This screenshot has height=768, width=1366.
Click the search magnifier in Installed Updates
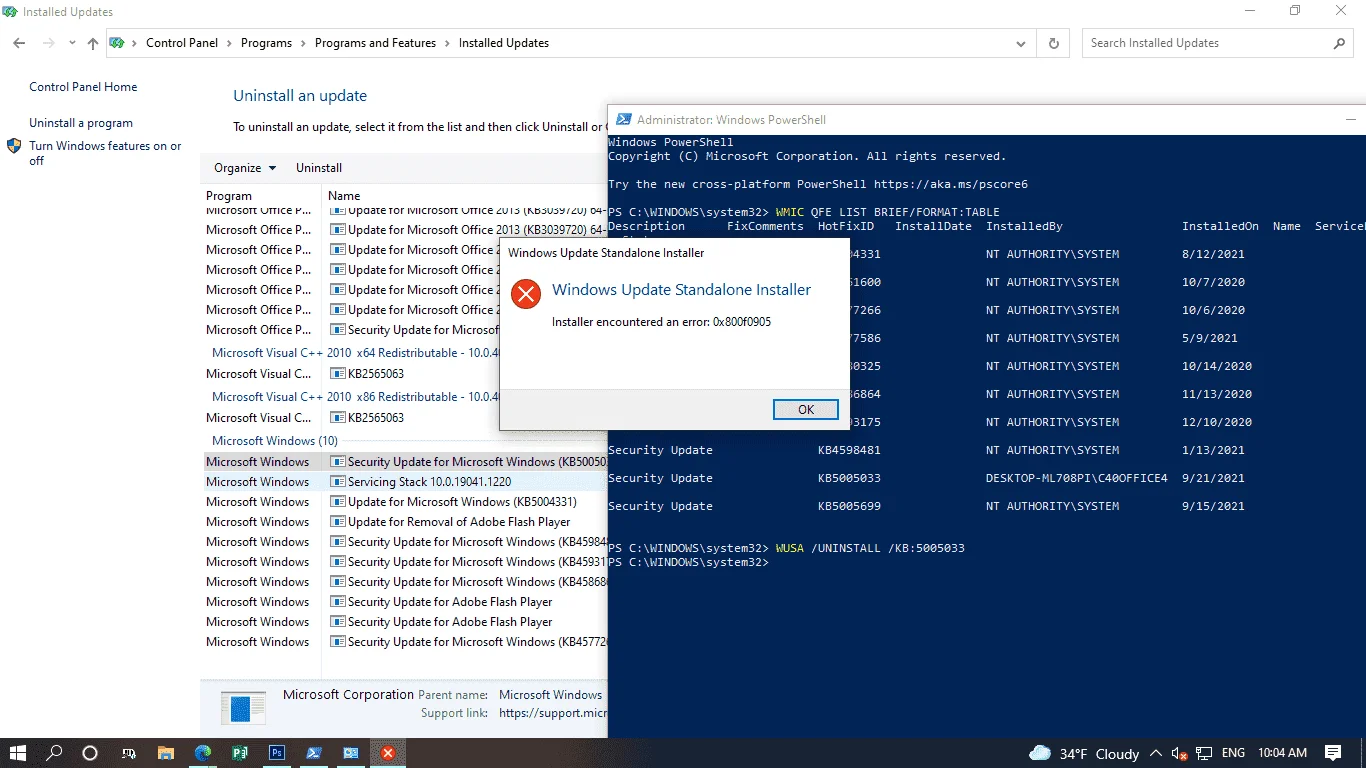[1339, 43]
